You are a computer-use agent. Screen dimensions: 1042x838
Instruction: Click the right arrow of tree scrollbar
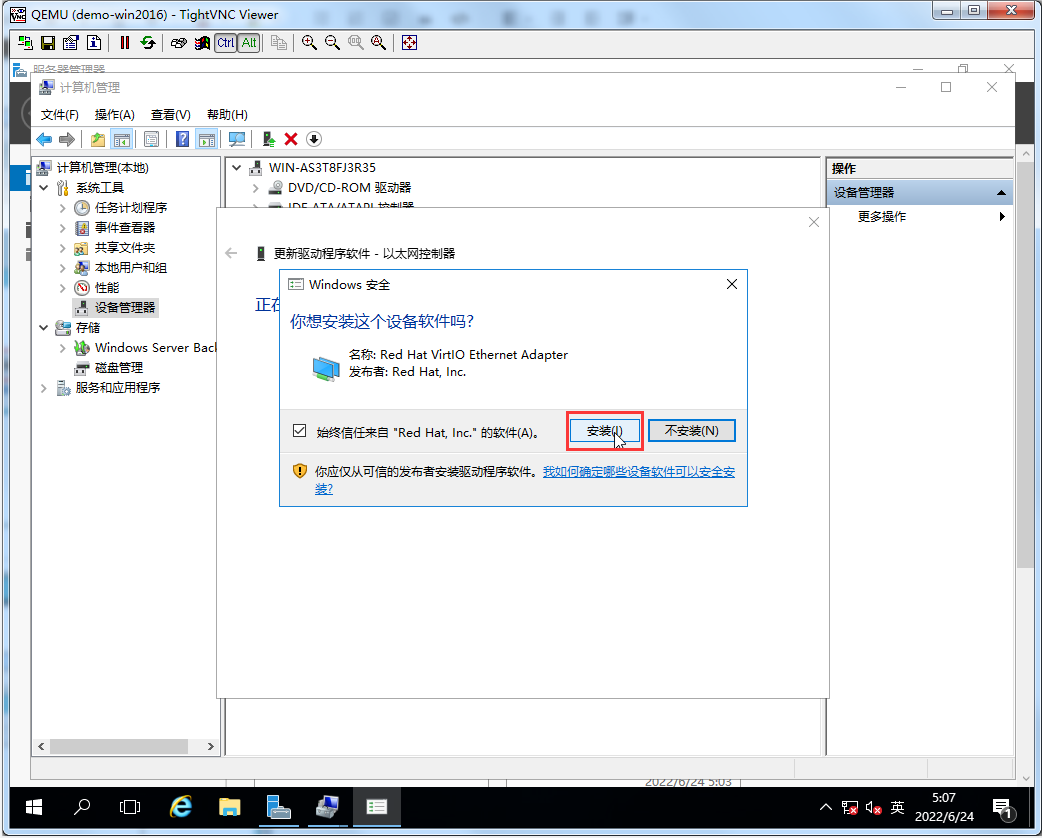tap(211, 746)
